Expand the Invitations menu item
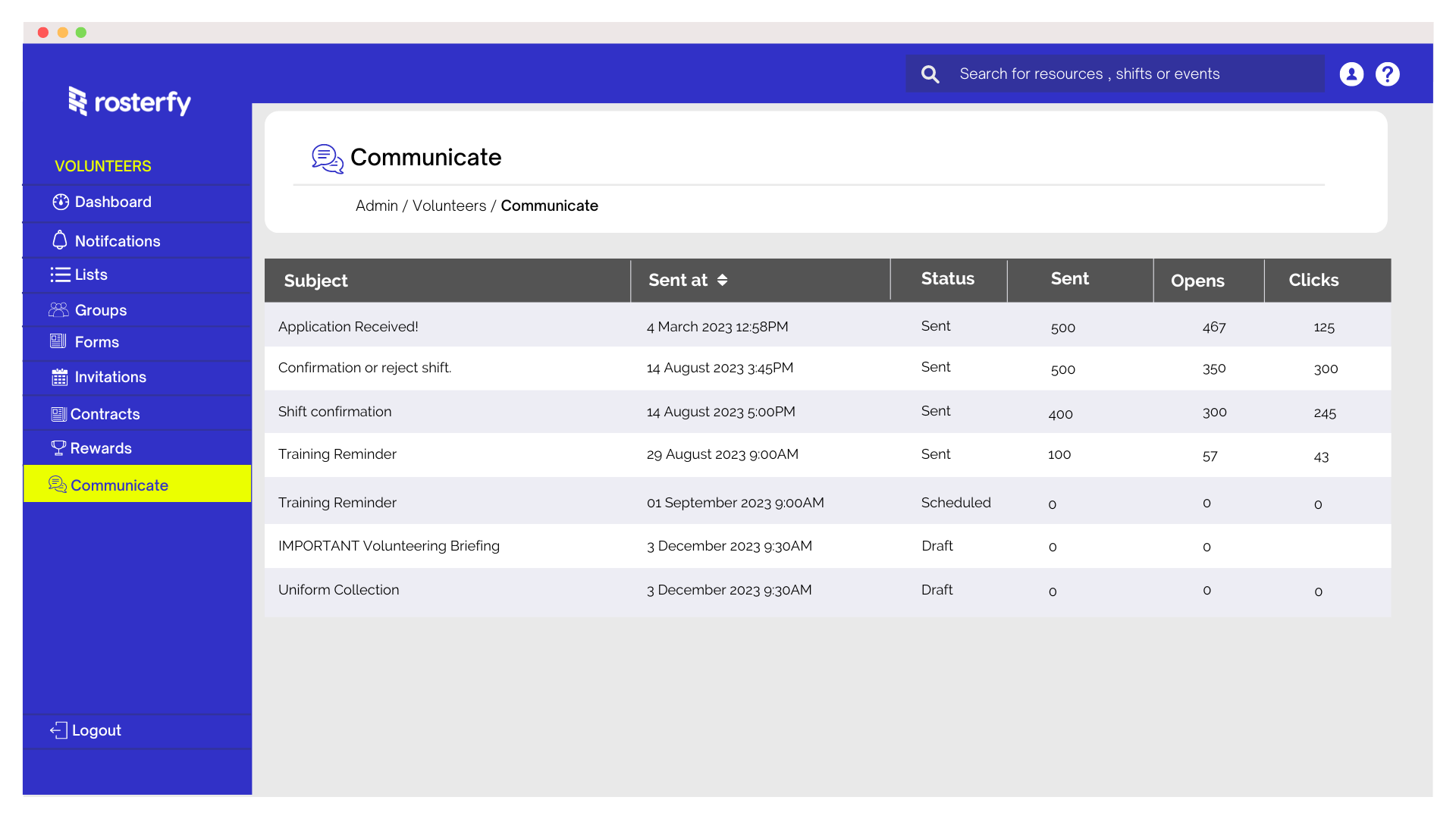The width and height of the screenshot is (1456, 819). coord(111,377)
